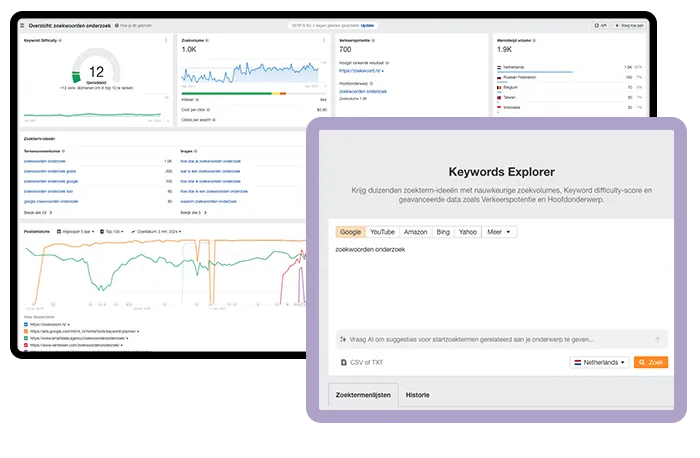
Task: Click the info icon next to Klikken
Action: click(x=197, y=100)
